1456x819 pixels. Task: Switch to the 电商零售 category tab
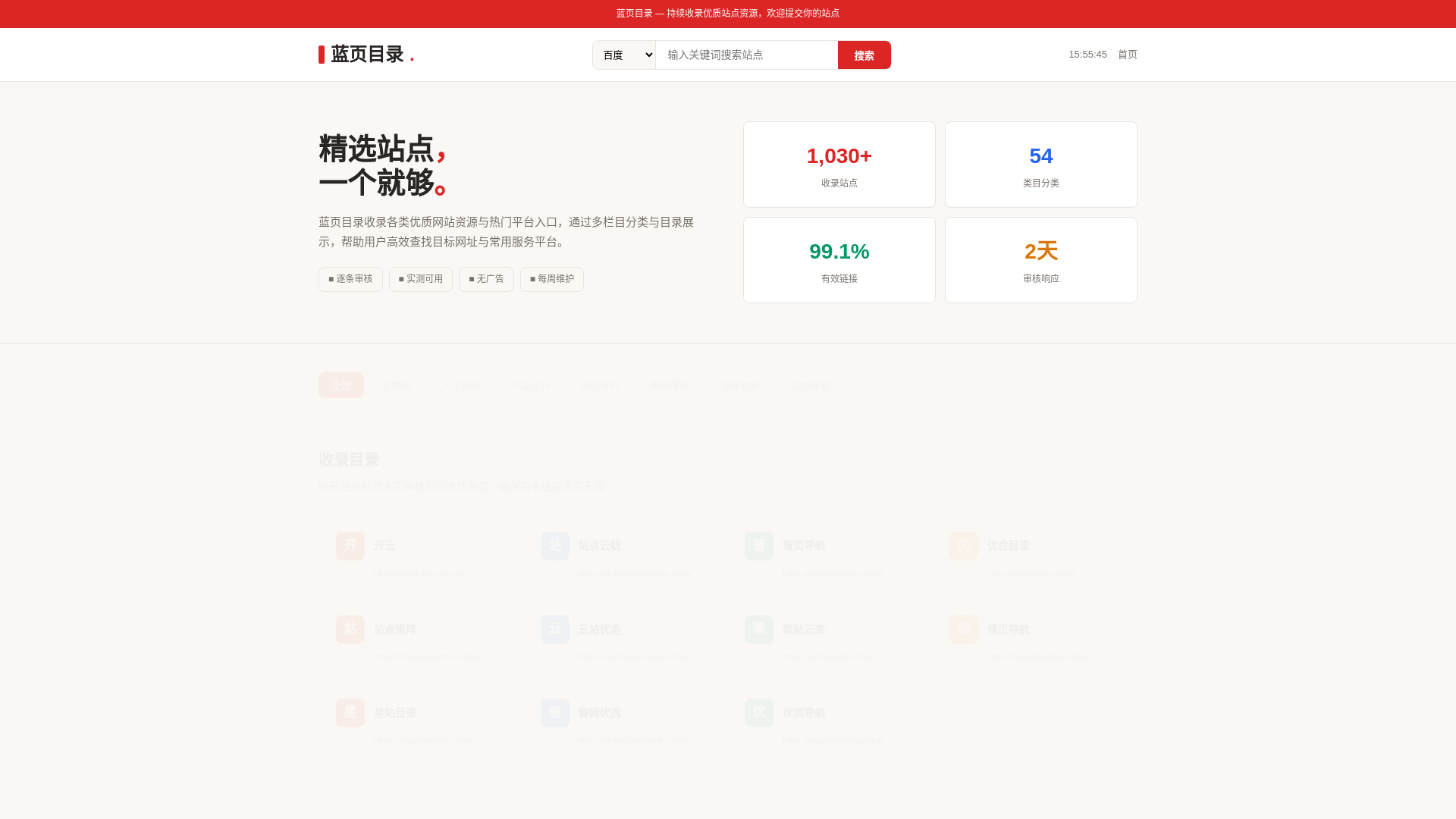point(670,385)
